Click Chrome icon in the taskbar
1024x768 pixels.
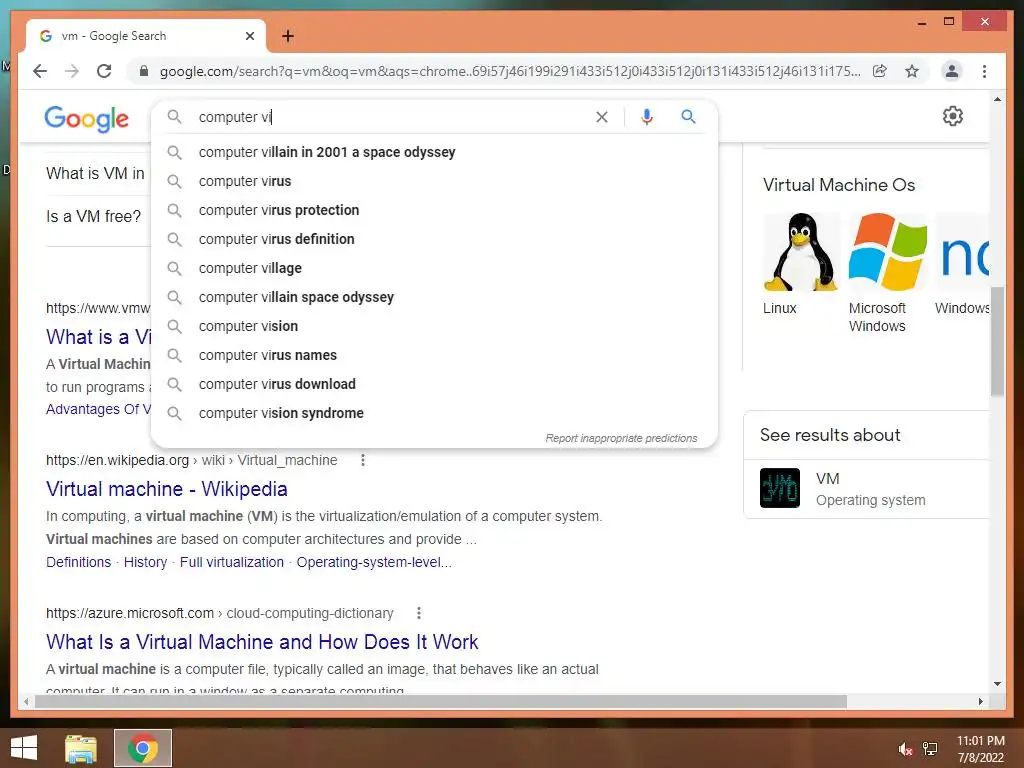coord(143,748)
